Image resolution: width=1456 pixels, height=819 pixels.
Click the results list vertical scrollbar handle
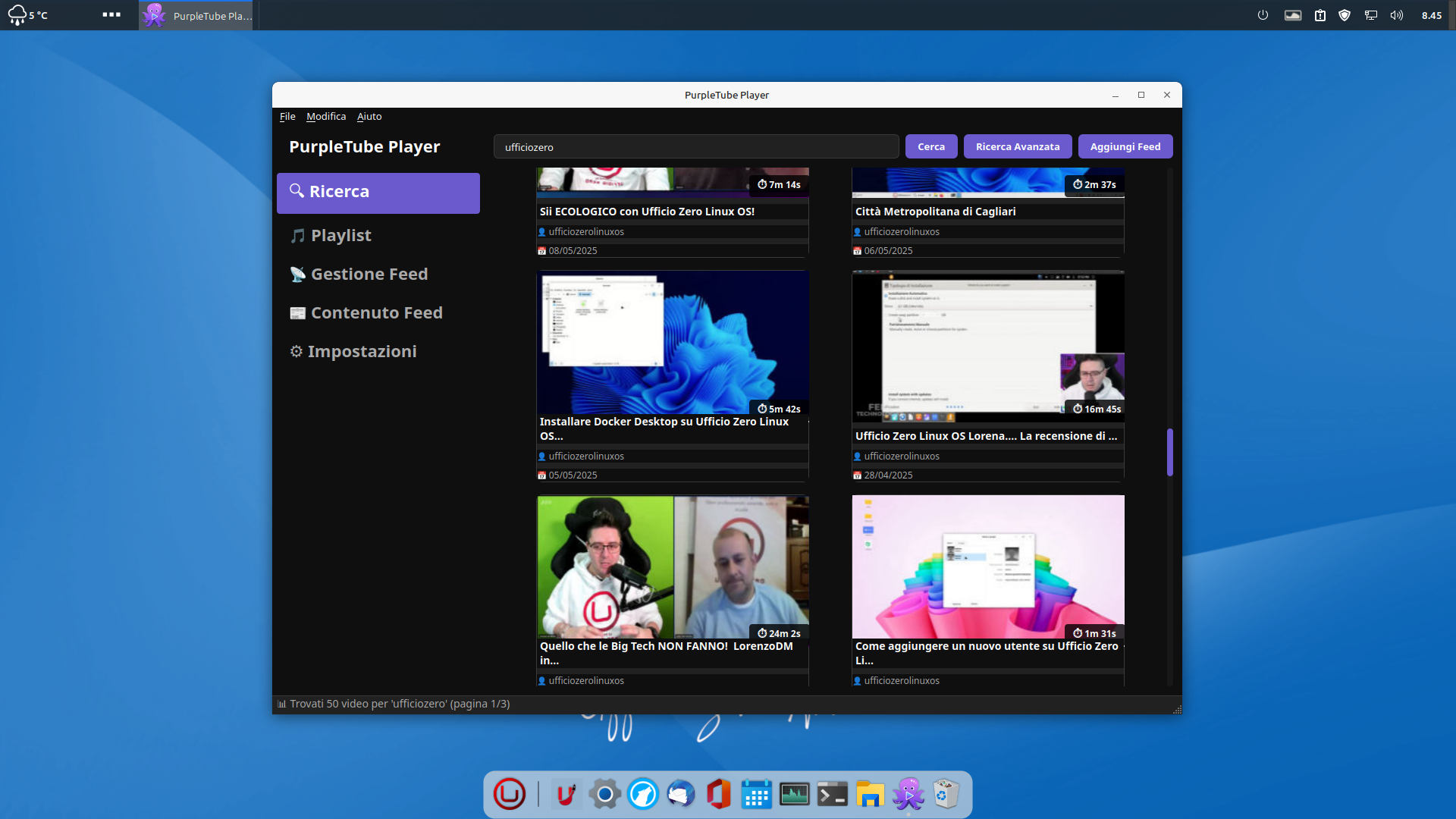[1170, 453]
